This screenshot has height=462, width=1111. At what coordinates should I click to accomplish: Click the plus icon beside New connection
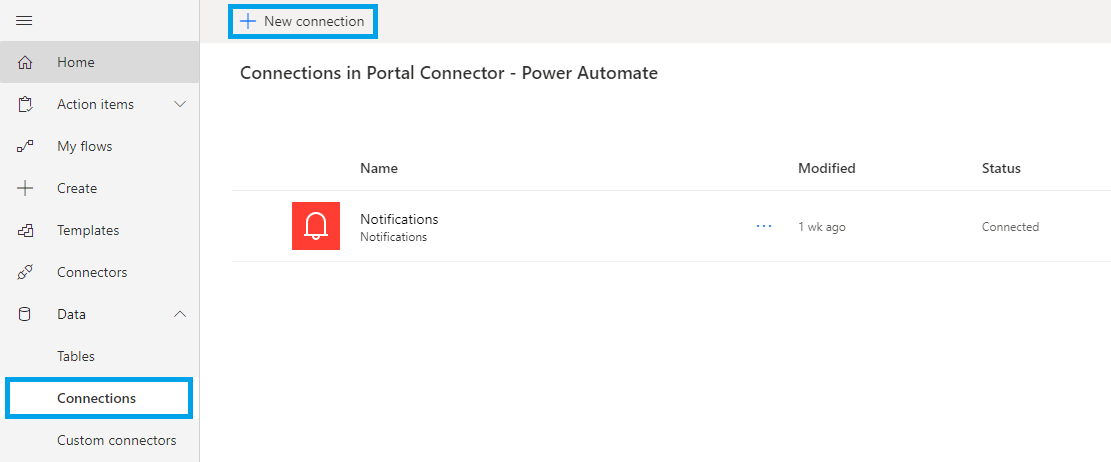point(247,21)
